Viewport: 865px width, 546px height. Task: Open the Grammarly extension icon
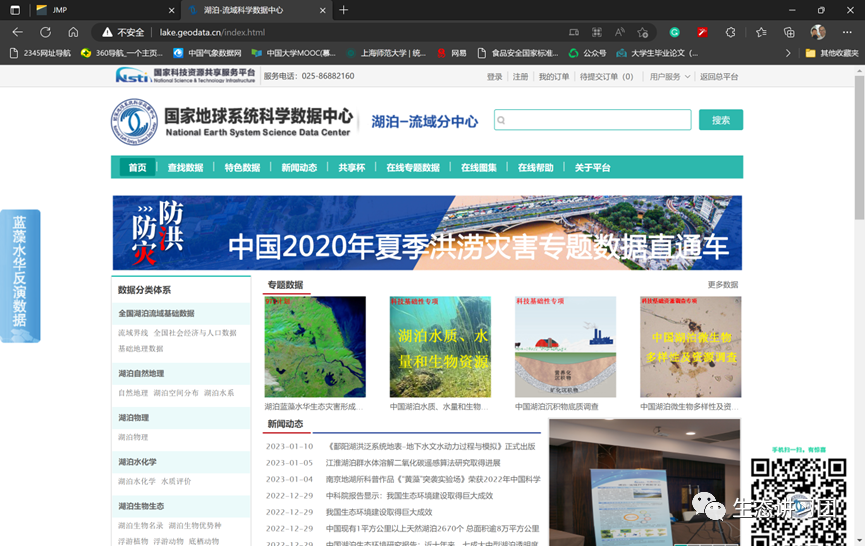[674, 33]
